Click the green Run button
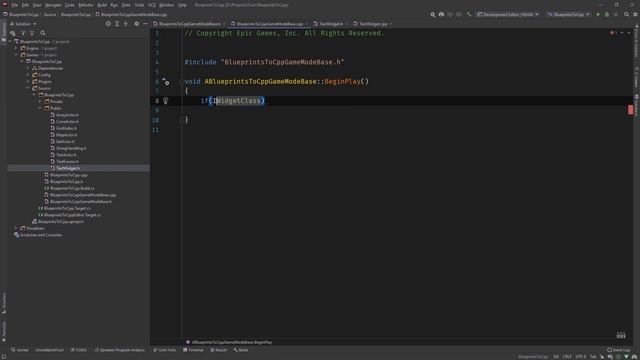This screenshot has width=640, height=360. click(598, 14)
